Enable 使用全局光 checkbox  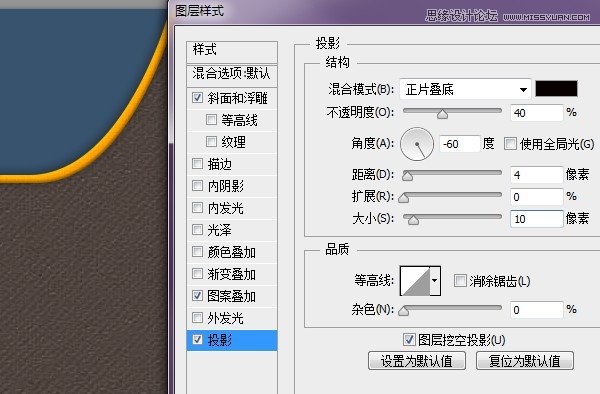510,144
